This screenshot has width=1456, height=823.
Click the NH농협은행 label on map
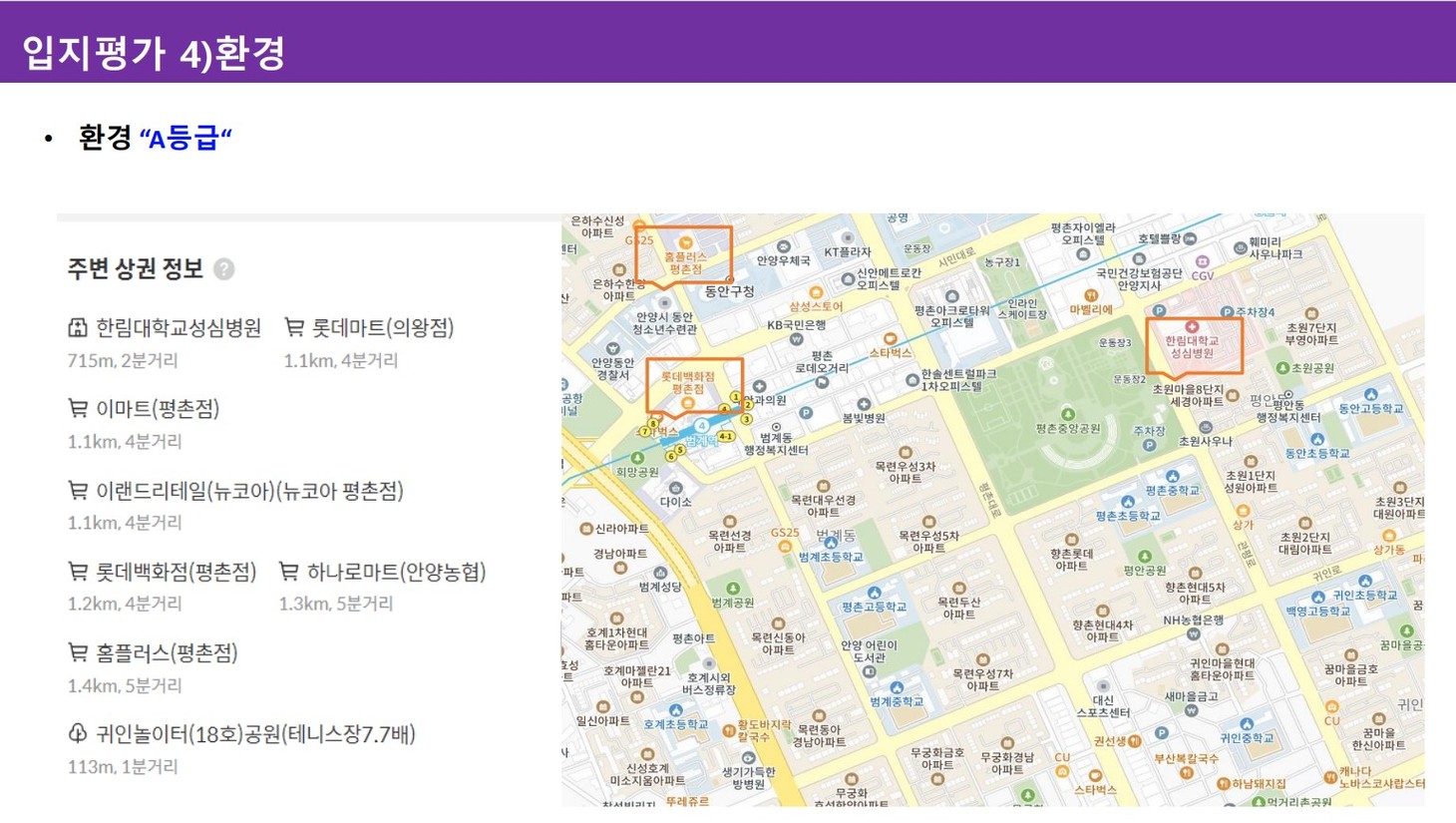1193,619
